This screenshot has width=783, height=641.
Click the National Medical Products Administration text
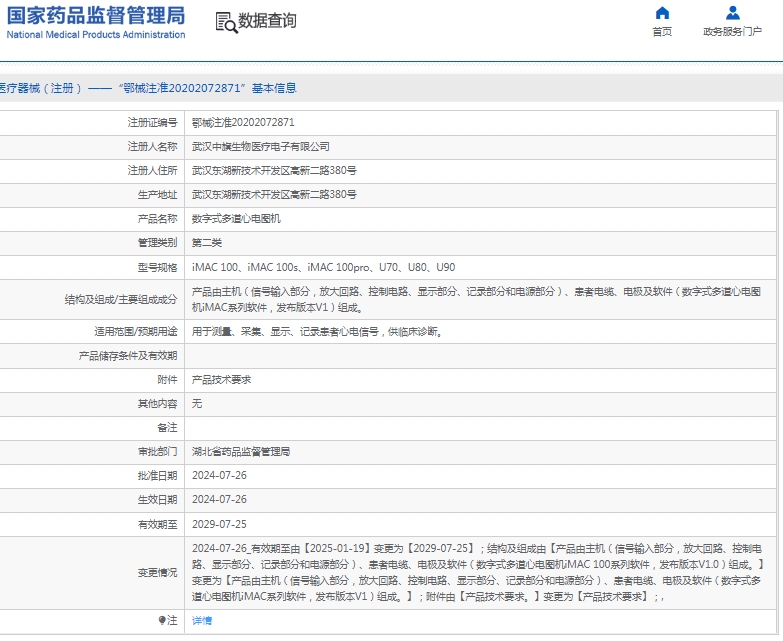click(x=95, y=34)
